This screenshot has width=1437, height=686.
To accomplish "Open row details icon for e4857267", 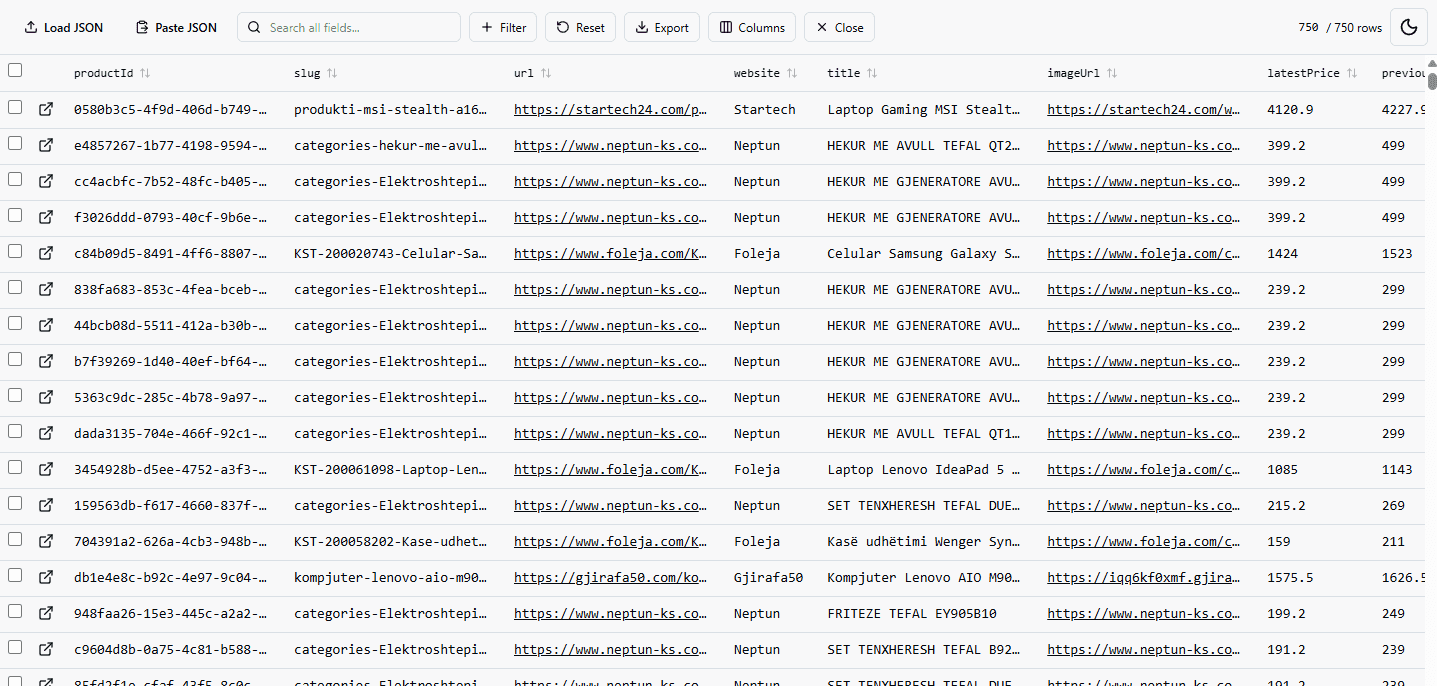I will tap(46, 145).
